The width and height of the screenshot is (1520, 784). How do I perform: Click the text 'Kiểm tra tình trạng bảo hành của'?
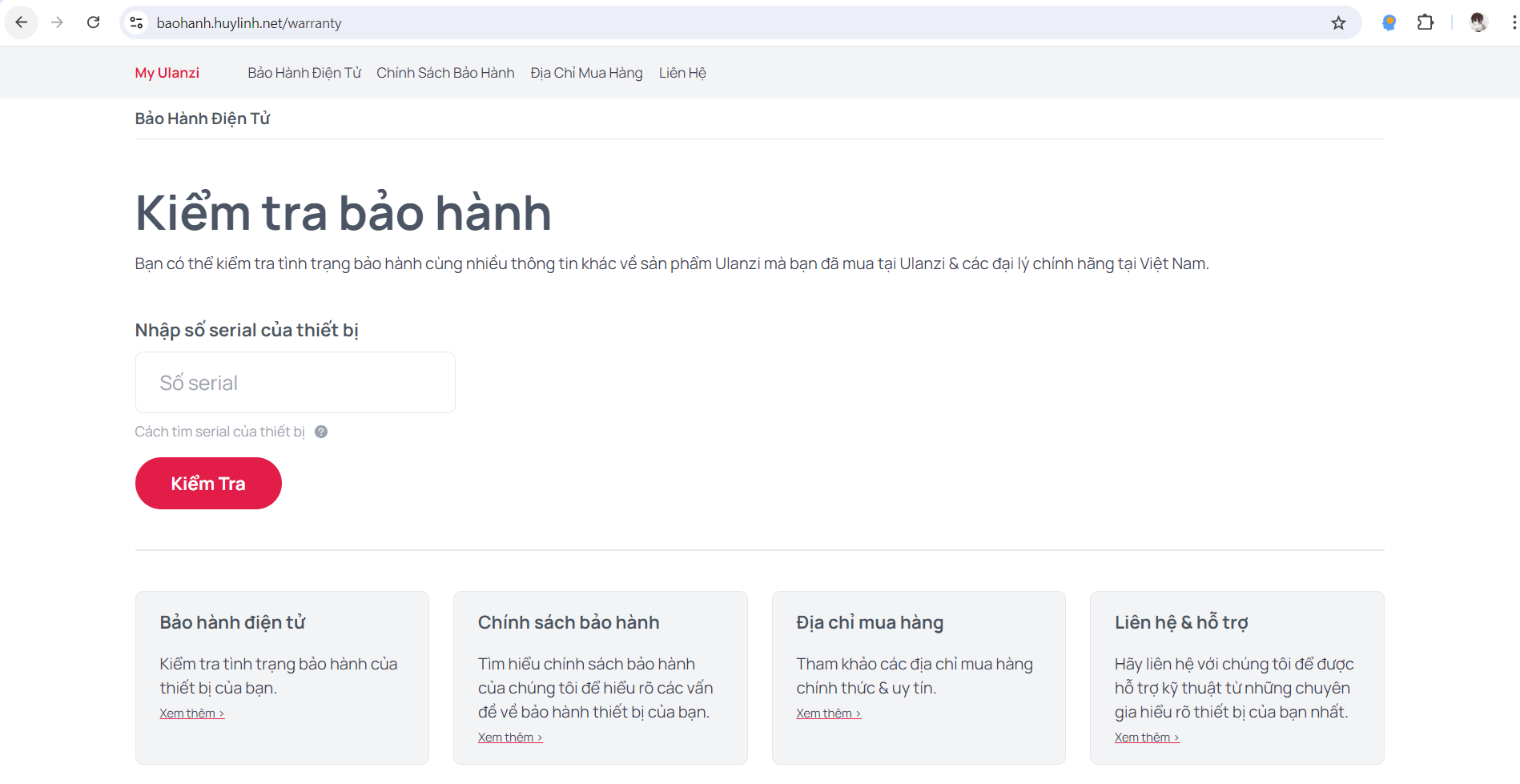tap(279, 664)
